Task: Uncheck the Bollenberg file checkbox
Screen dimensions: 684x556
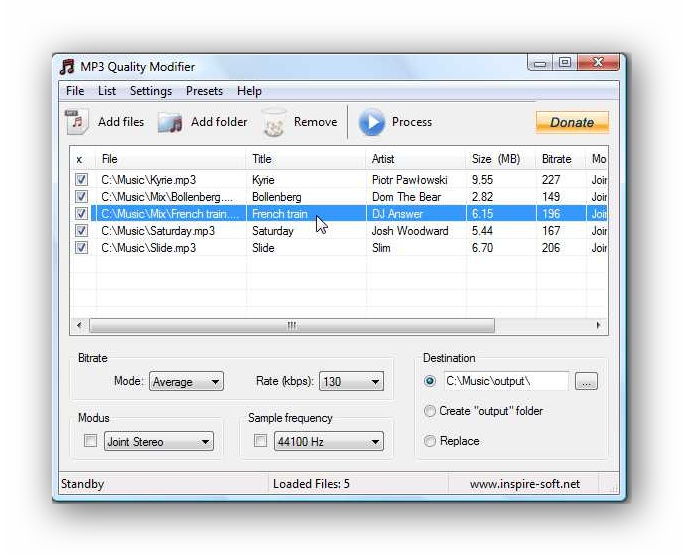Action: pos(81,197)
